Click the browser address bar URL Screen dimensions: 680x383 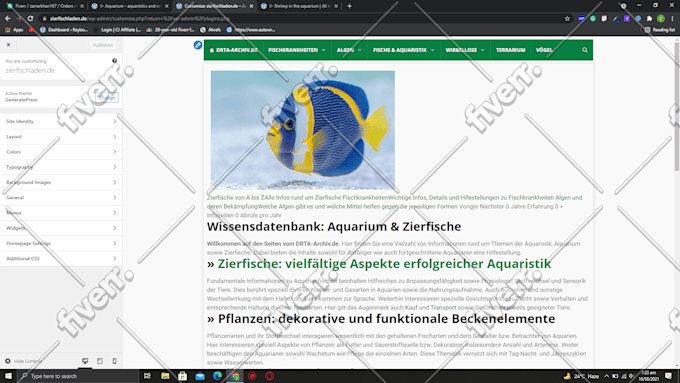[139, 19]
